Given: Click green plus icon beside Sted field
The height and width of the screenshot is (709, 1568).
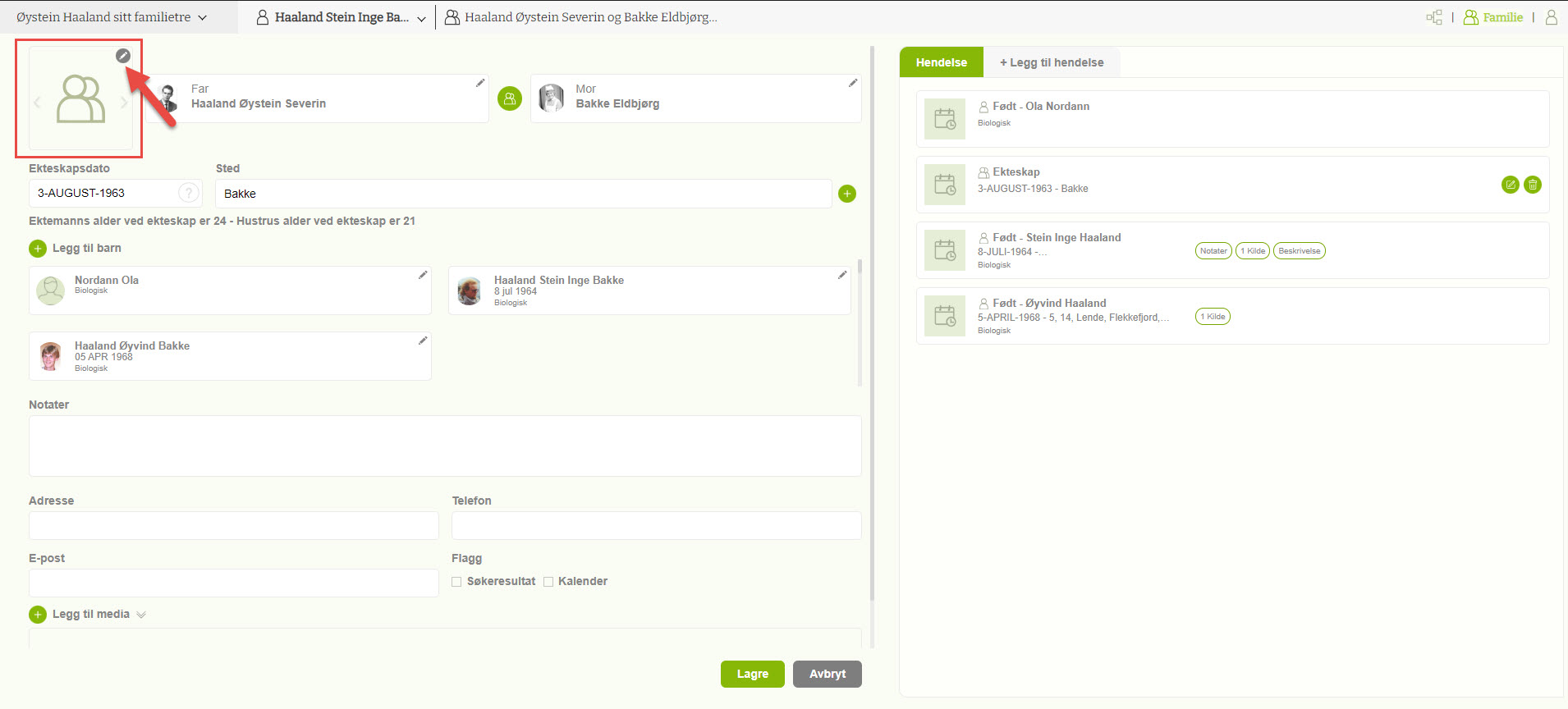Looking at the screenshot, I should coord(847,194).
